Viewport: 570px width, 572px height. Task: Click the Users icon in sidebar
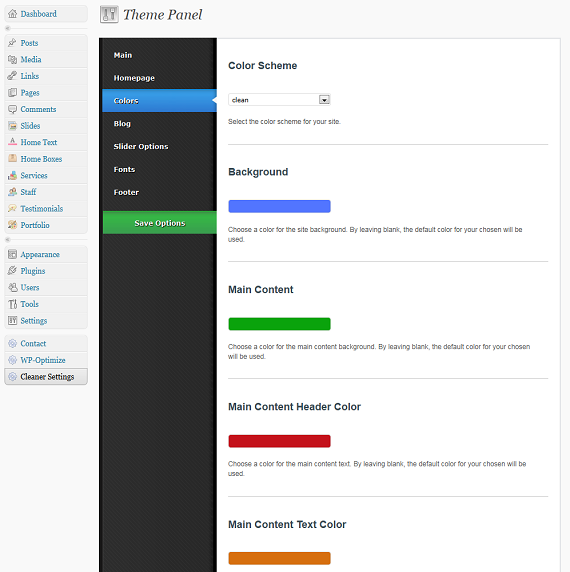pyautogui.click(x=12, y=287)
